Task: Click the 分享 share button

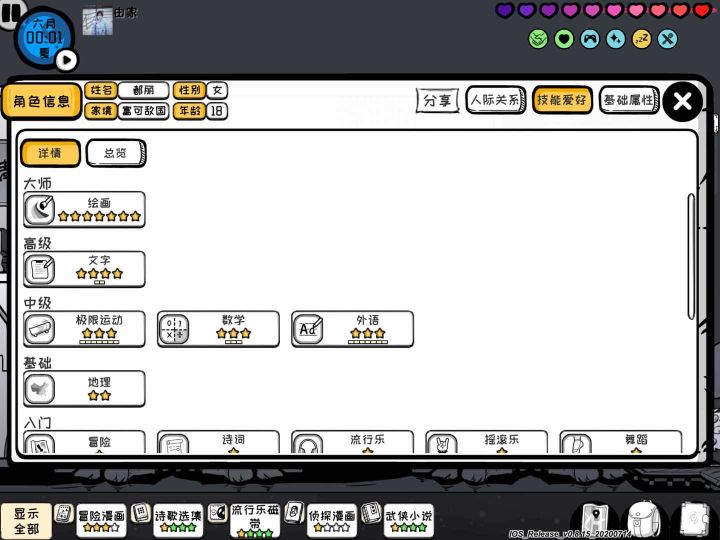Action: (437, 100)
